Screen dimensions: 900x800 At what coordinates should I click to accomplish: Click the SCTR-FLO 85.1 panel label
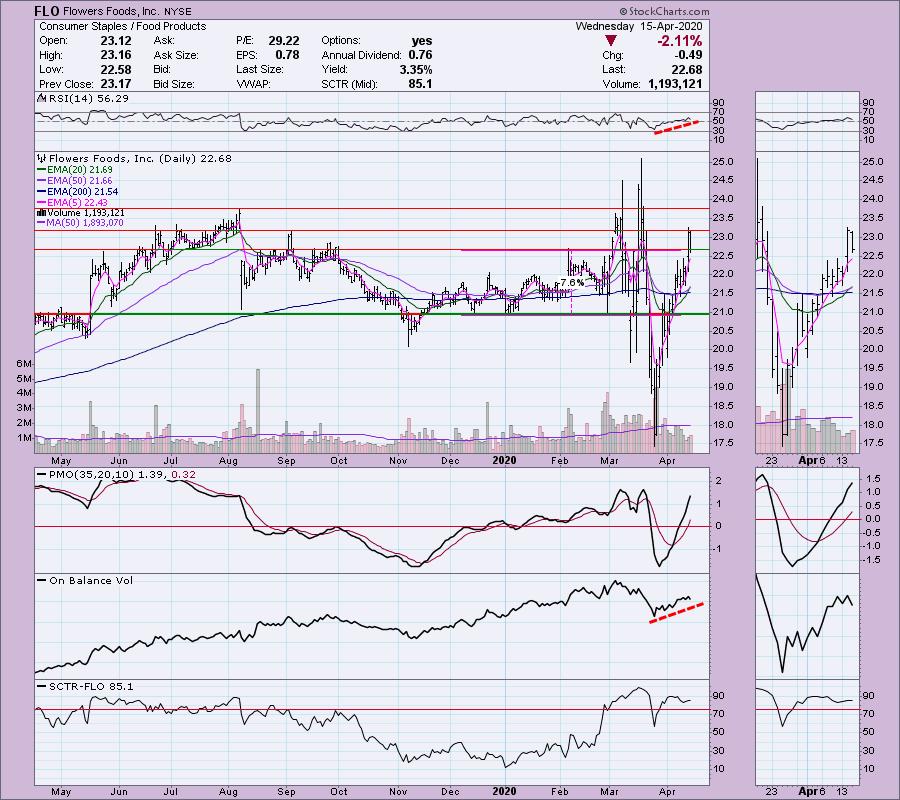click(x=91, y=686)
